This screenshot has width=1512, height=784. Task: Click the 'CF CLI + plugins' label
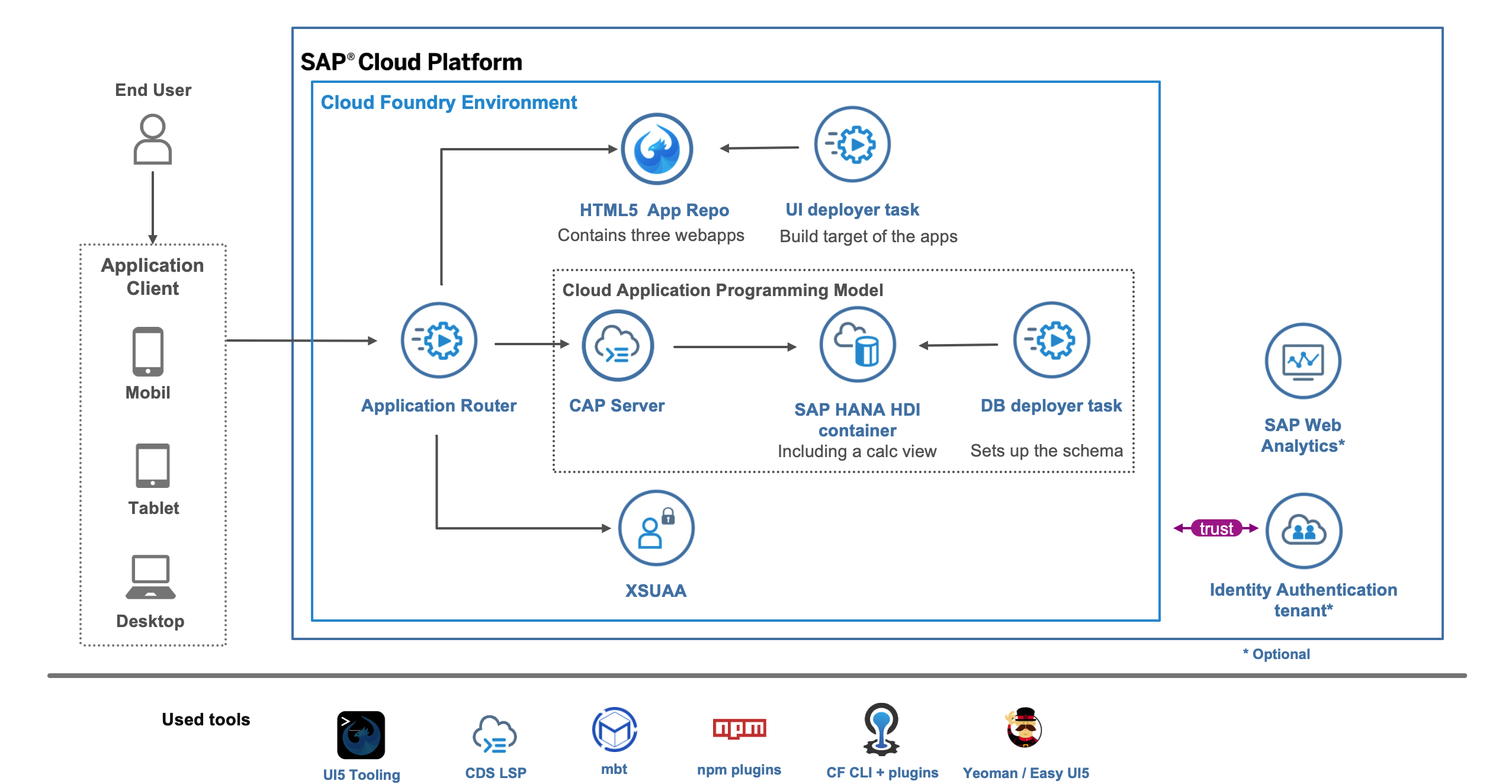click(x=882, y=773)
